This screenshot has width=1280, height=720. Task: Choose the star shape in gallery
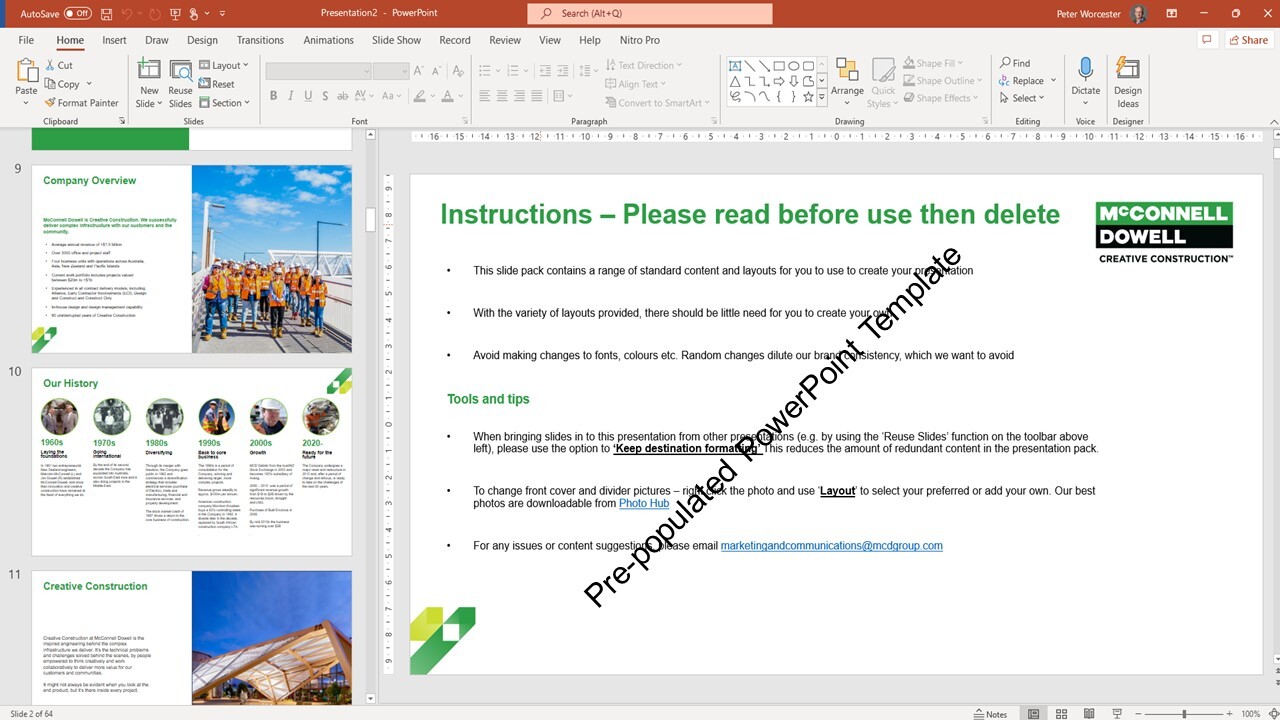(808, 97)
